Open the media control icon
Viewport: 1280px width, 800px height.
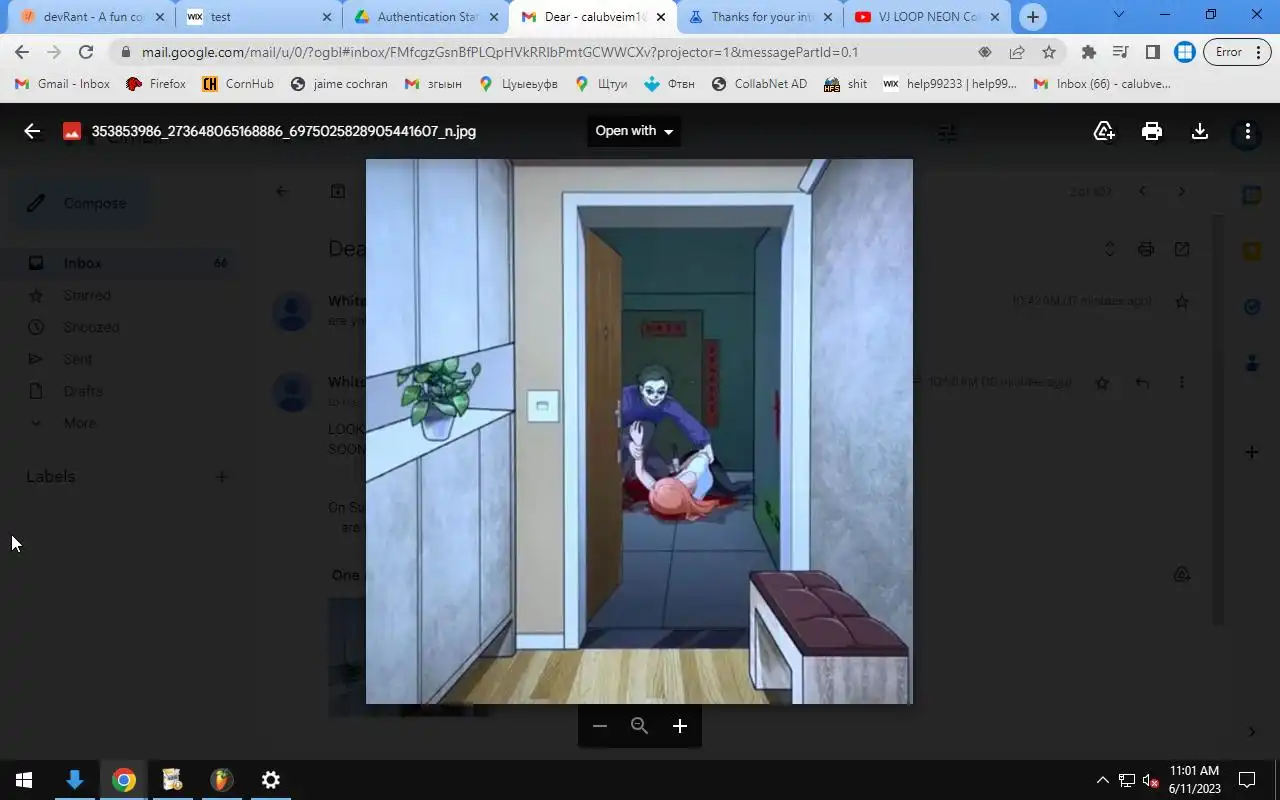pos(1121,52)
